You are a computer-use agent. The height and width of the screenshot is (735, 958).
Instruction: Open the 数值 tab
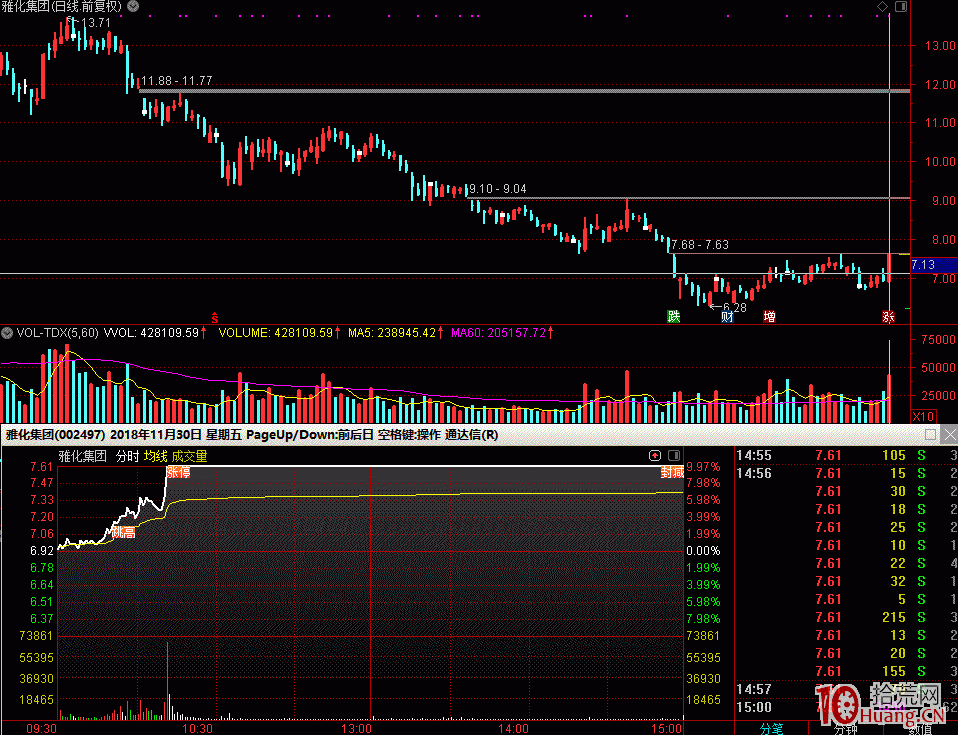tap(920, 728)
